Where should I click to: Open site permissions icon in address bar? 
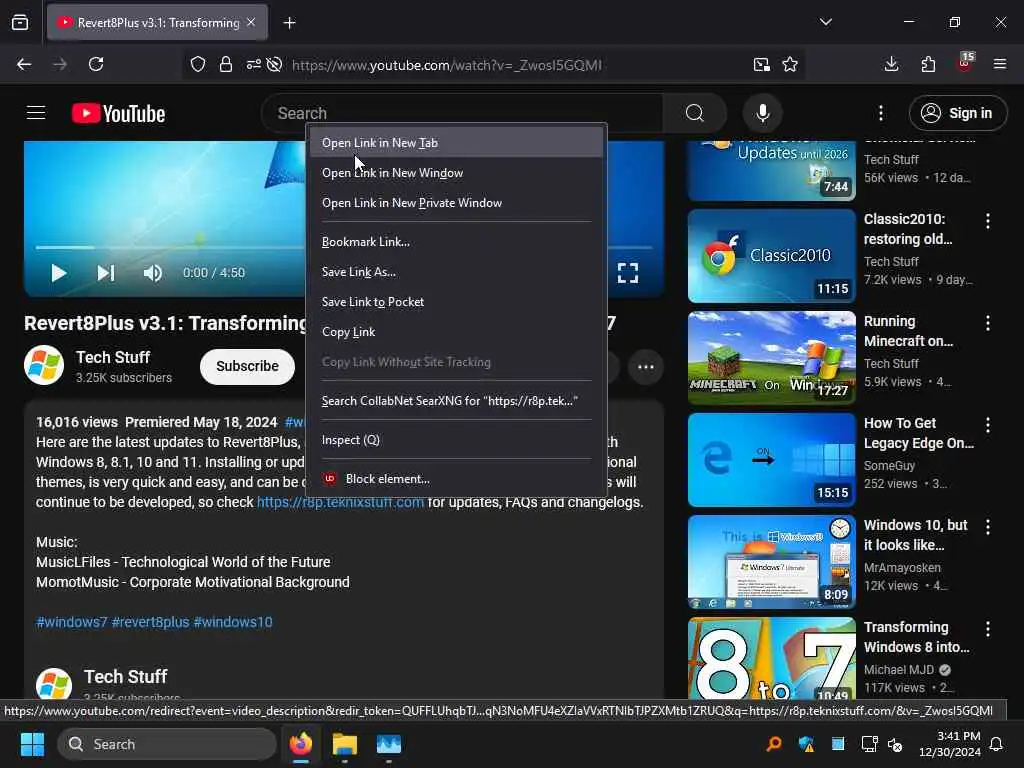click(x=253, y=64)
